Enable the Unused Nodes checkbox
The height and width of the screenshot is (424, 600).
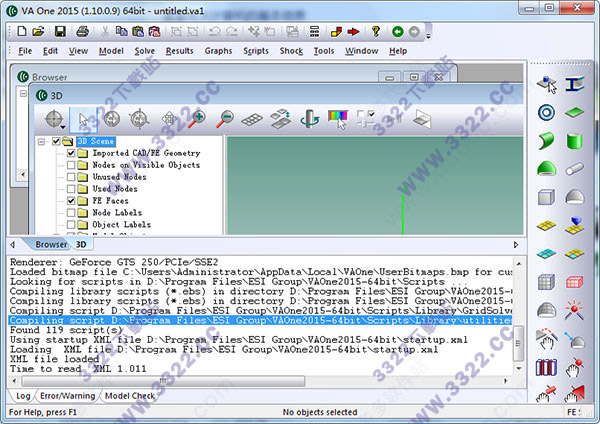point(71,177)
